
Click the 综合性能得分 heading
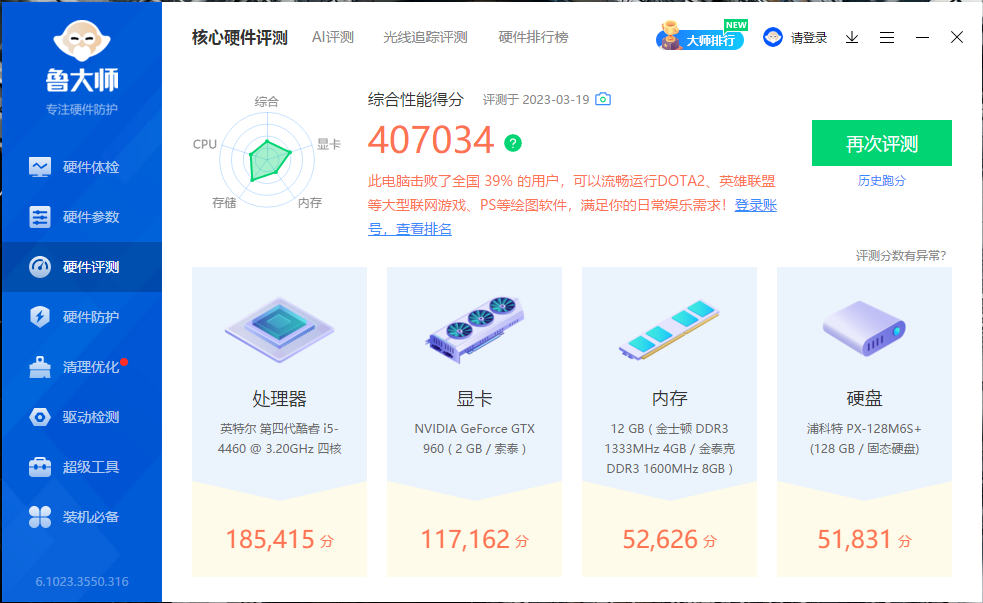(x=416, y=100)
